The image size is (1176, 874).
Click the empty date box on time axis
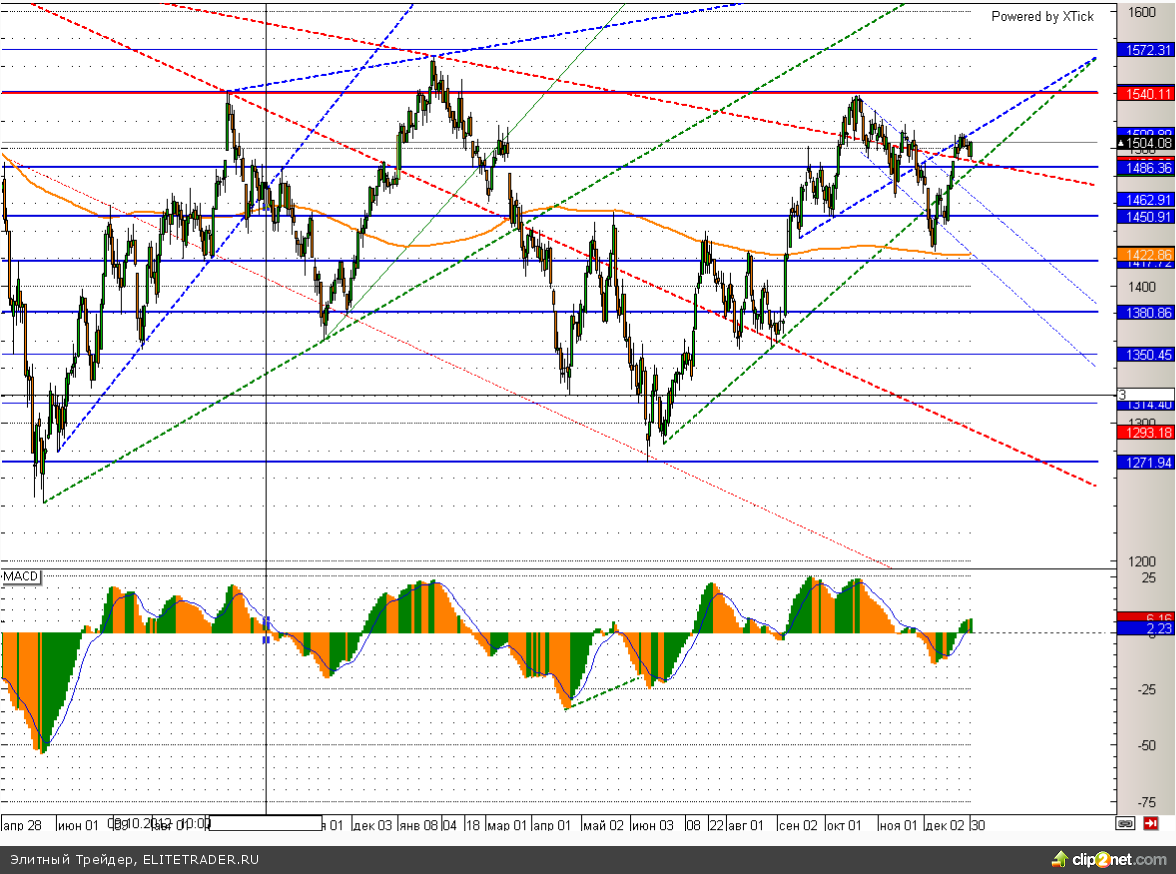(x=265, y=824)
